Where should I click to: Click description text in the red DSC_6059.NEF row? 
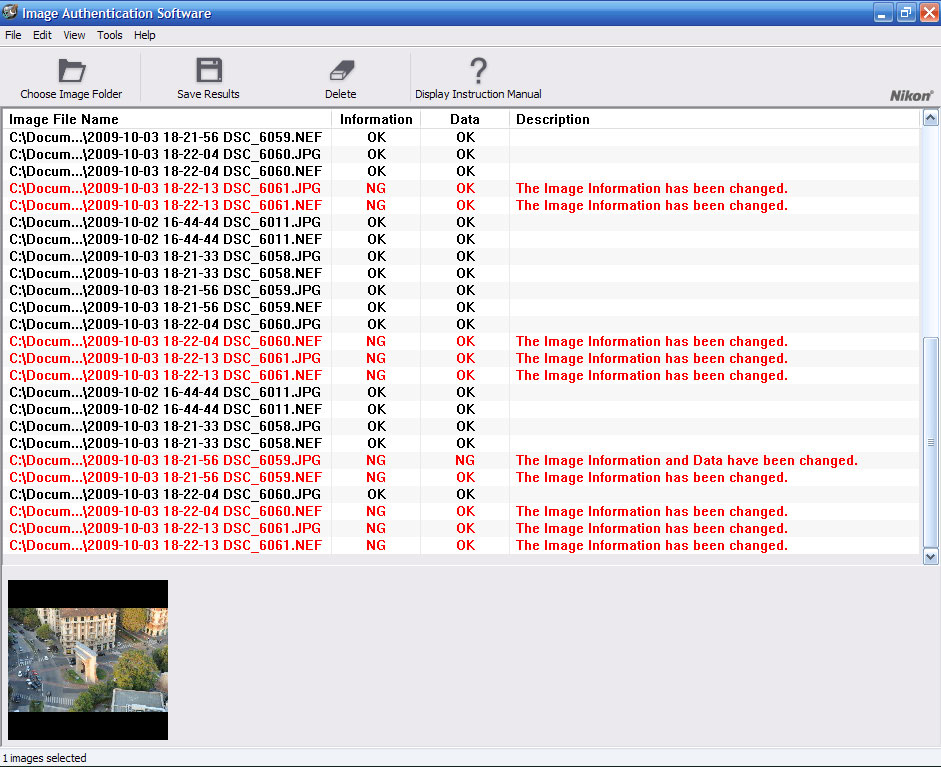[652, 477]
